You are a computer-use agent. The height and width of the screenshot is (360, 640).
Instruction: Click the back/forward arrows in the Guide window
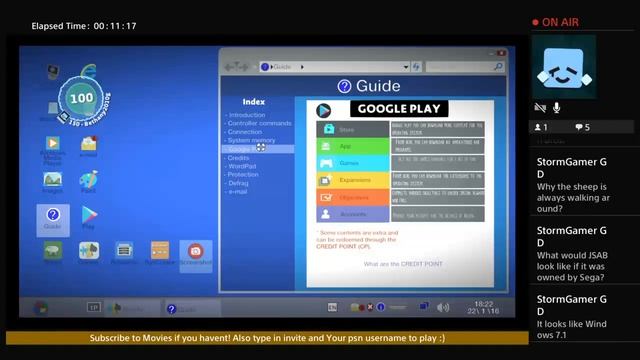[x=236, y=67]
